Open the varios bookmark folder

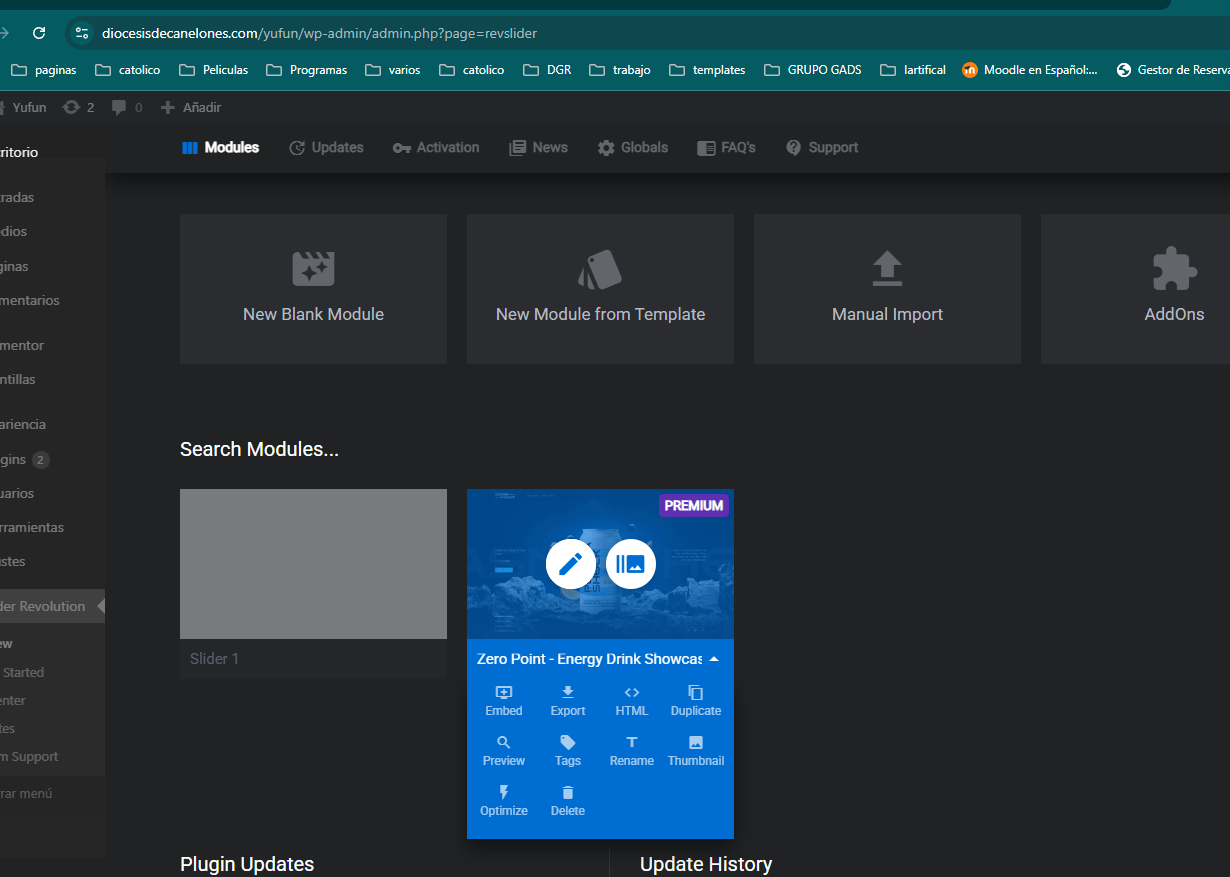pos(392,70)
